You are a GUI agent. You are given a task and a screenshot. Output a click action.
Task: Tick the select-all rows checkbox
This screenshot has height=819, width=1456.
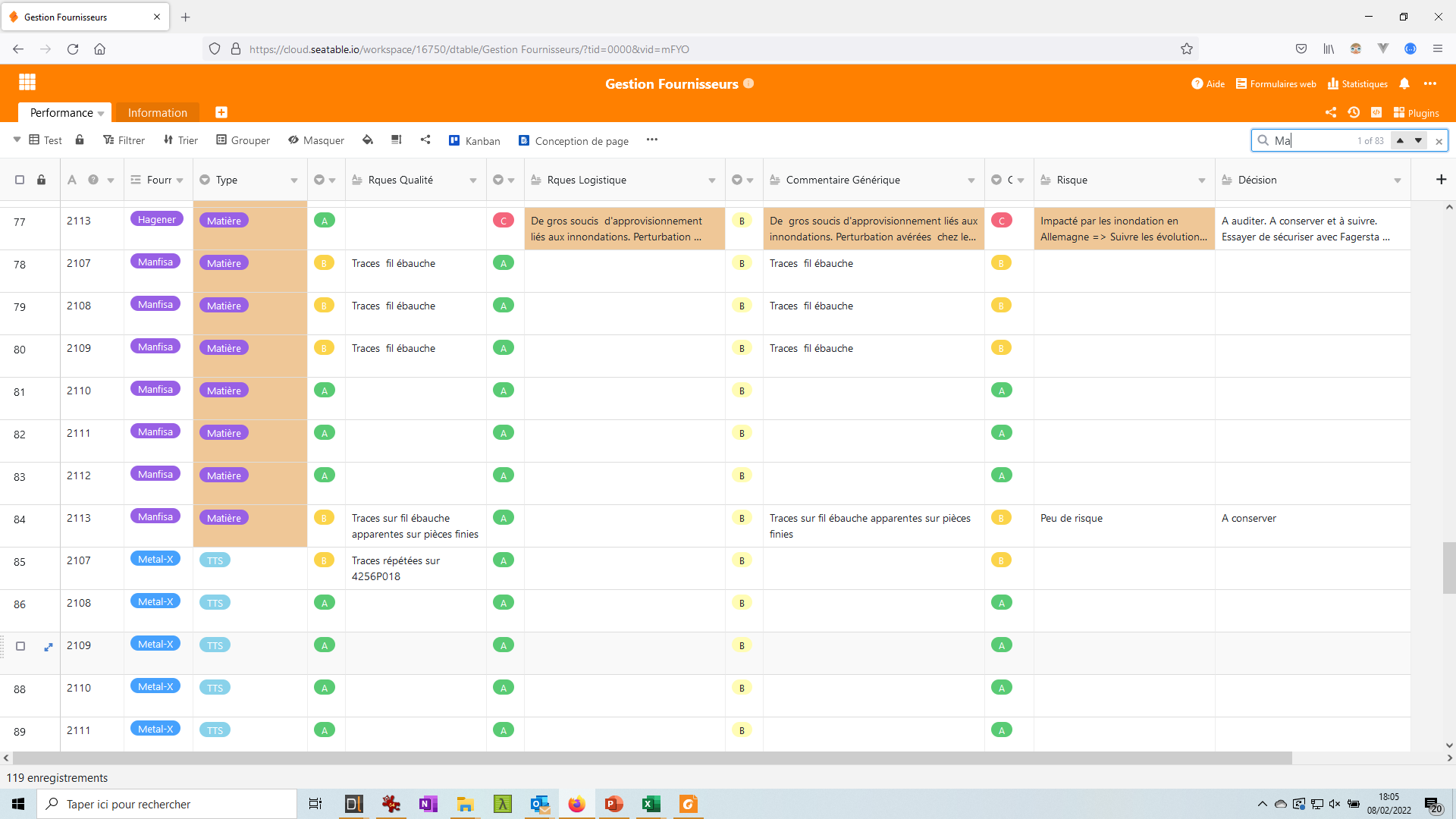point(20,180)
